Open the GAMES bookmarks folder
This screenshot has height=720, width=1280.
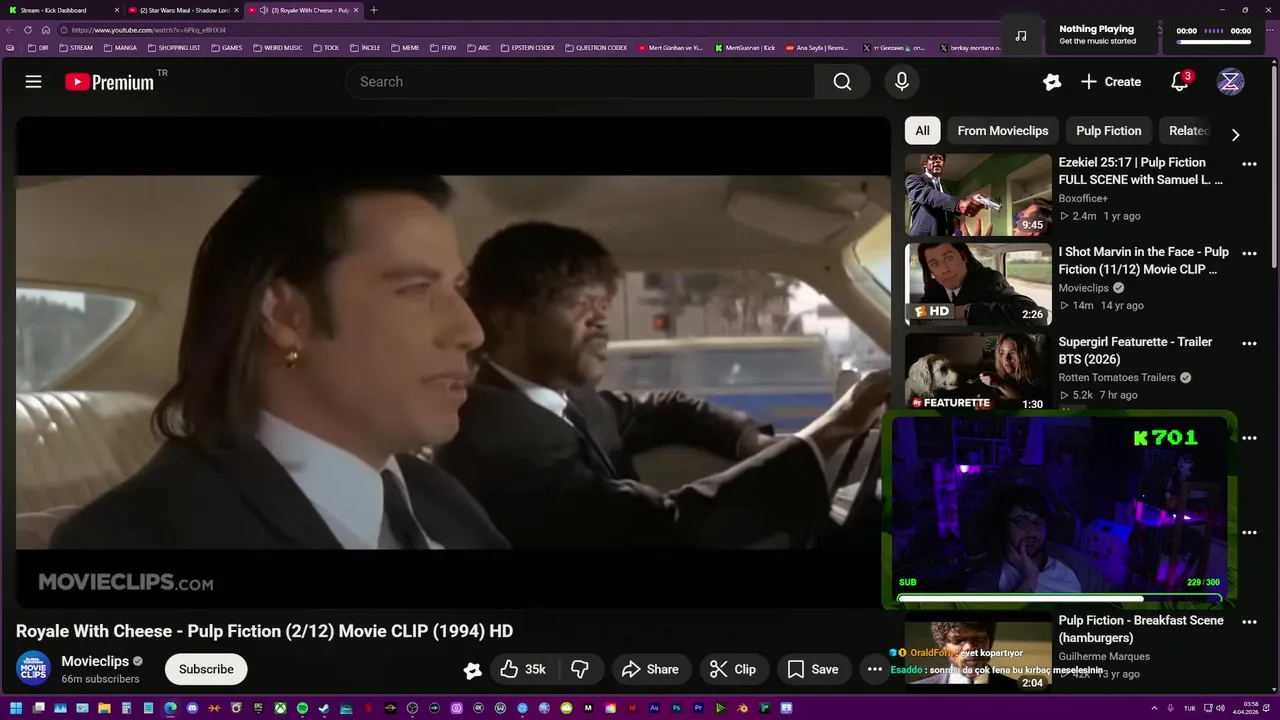coord(226,48)
